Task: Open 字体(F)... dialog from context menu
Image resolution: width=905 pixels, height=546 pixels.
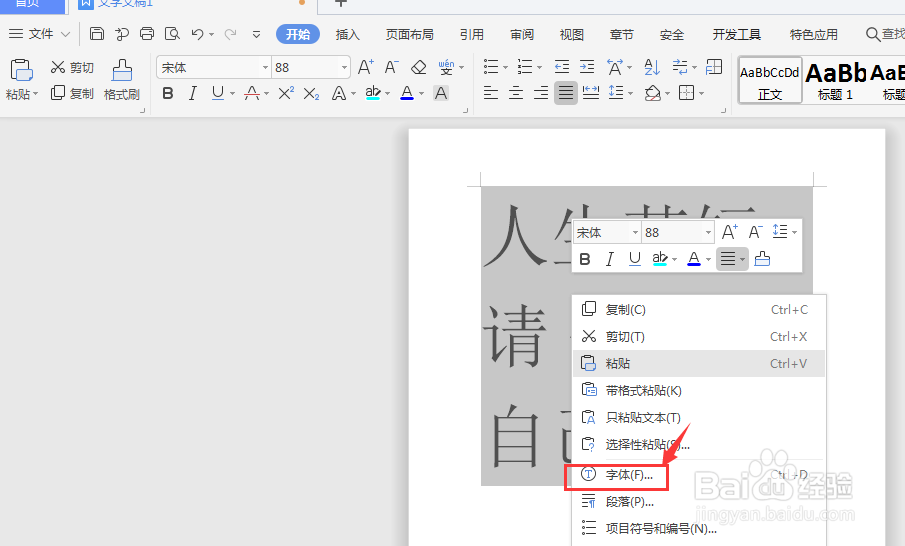Action: click(x=699, y=475)
